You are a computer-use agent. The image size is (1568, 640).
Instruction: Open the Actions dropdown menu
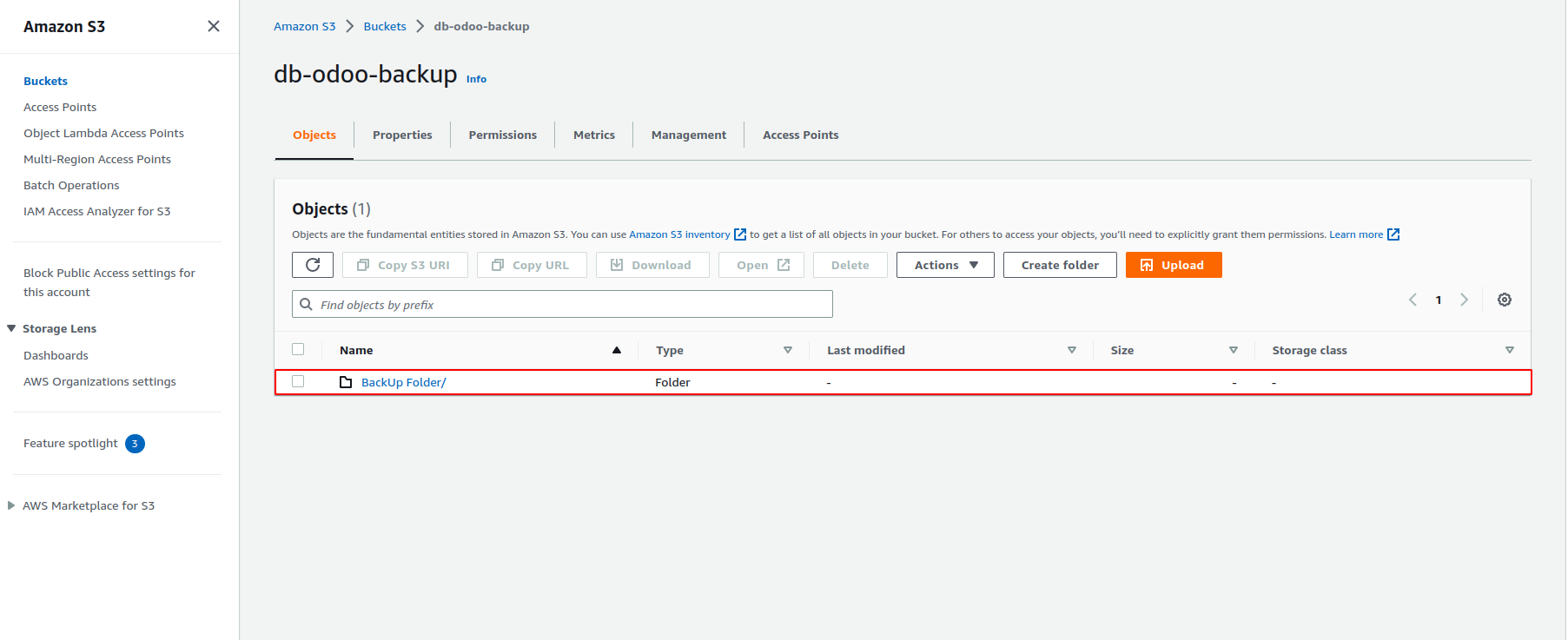click(945, 265)
